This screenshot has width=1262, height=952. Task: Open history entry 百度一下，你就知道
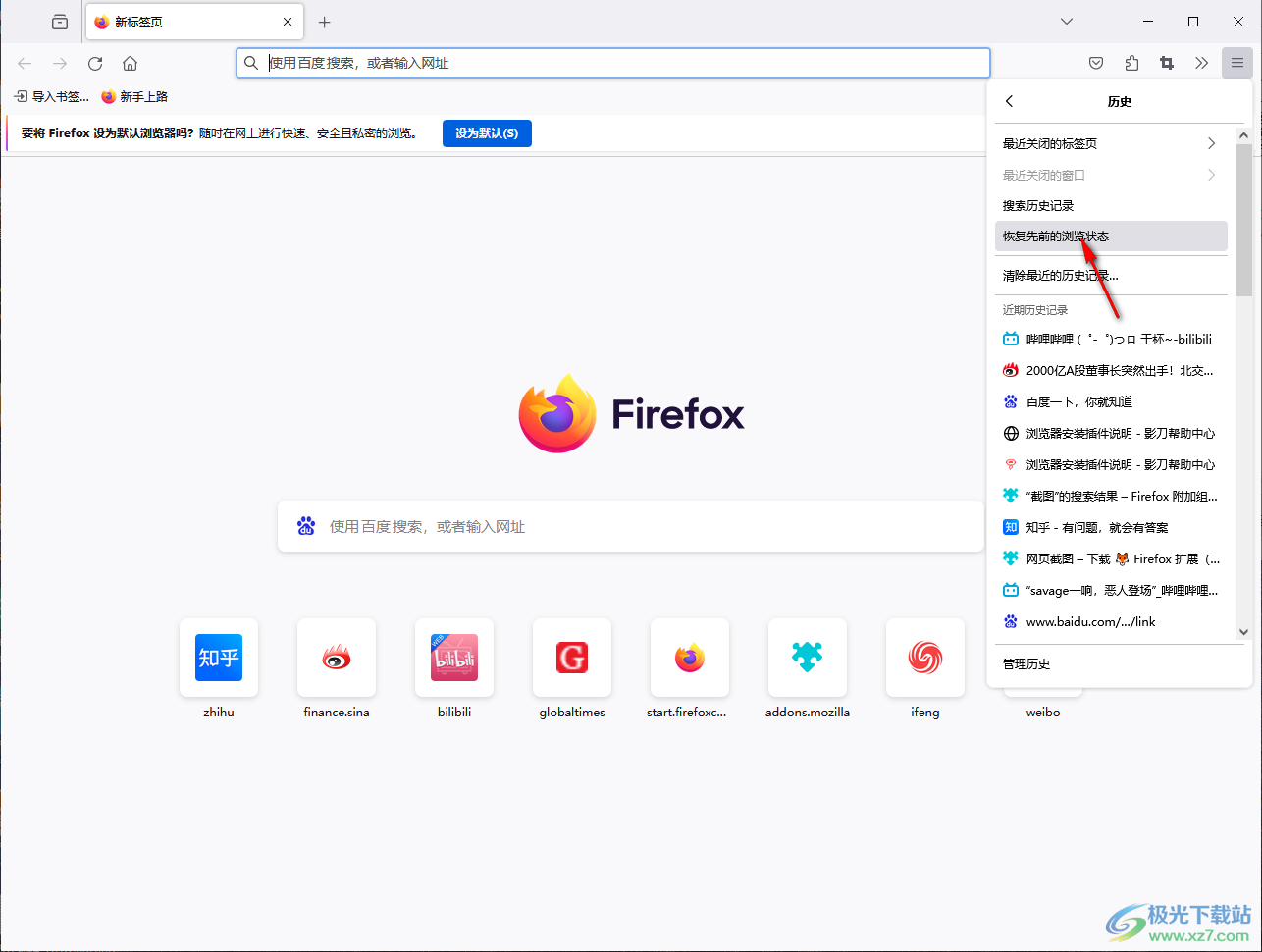1111,401
